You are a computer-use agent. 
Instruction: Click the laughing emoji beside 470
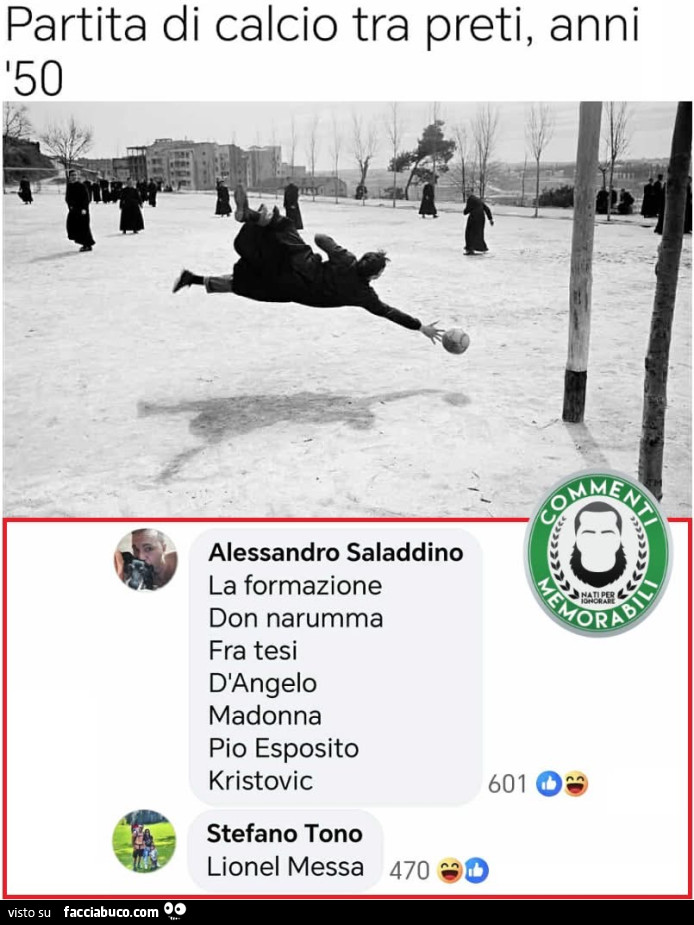tap(450, 871)
